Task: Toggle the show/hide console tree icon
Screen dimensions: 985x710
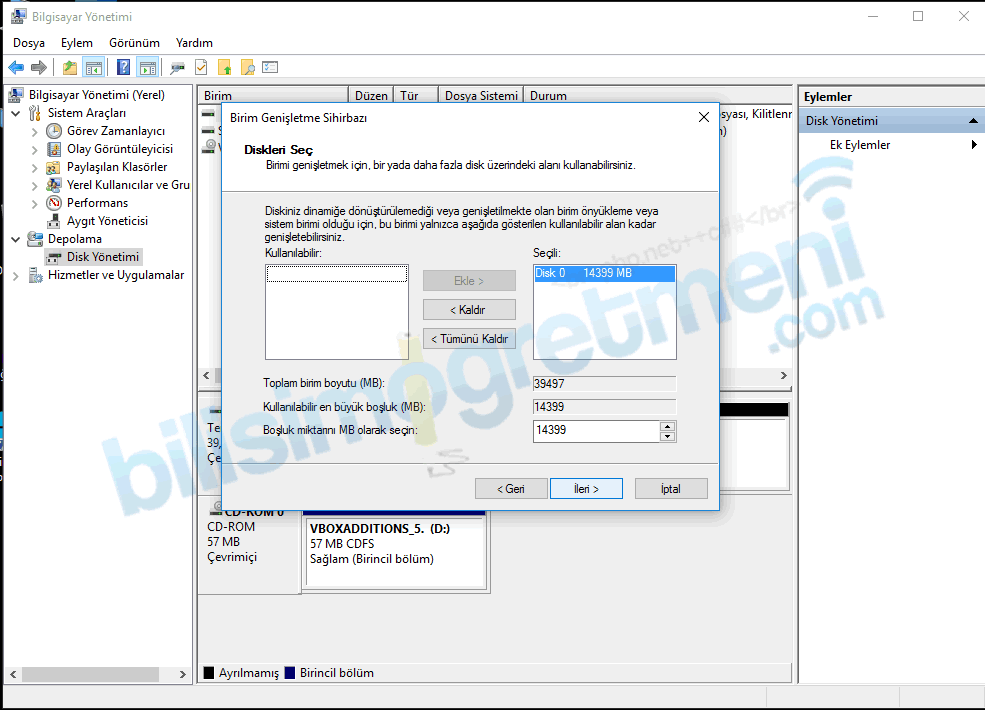Action: (x=94, y=68)
